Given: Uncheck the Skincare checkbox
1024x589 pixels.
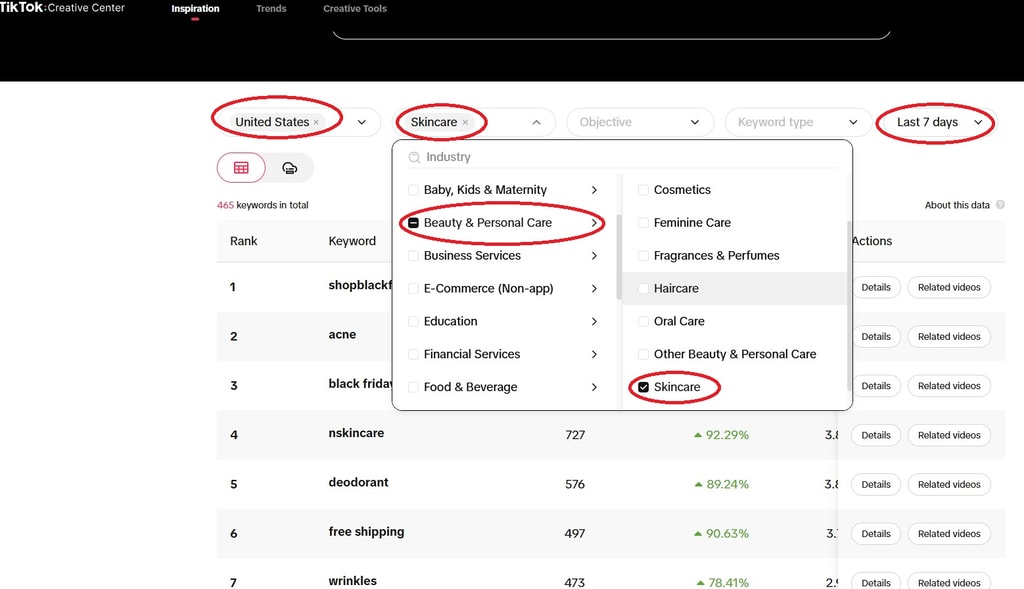Looking at the screenshot, I should pyautogui.click(x=643, y=387).
